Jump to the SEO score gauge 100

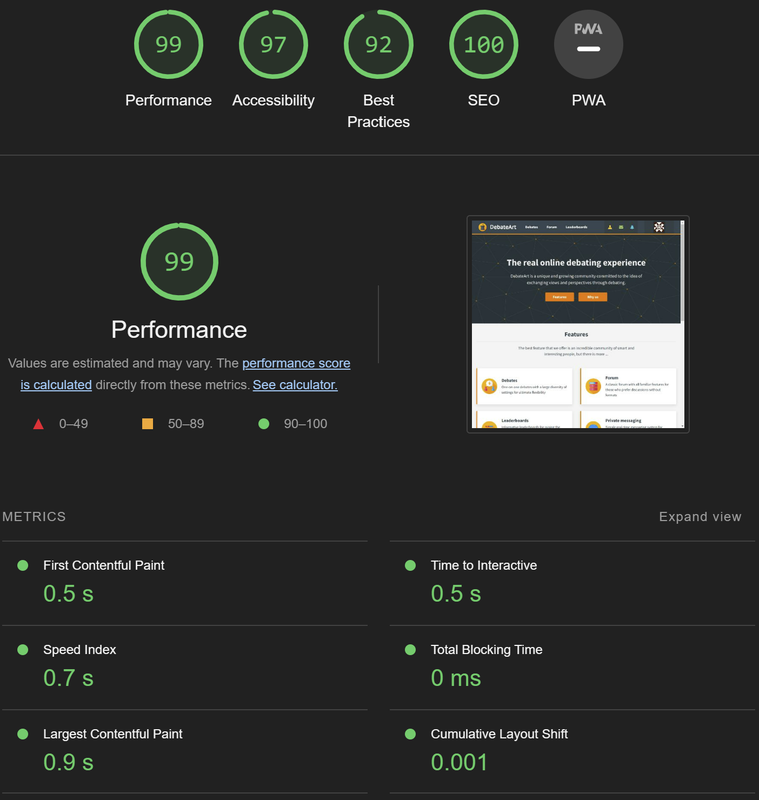[484, 44]
